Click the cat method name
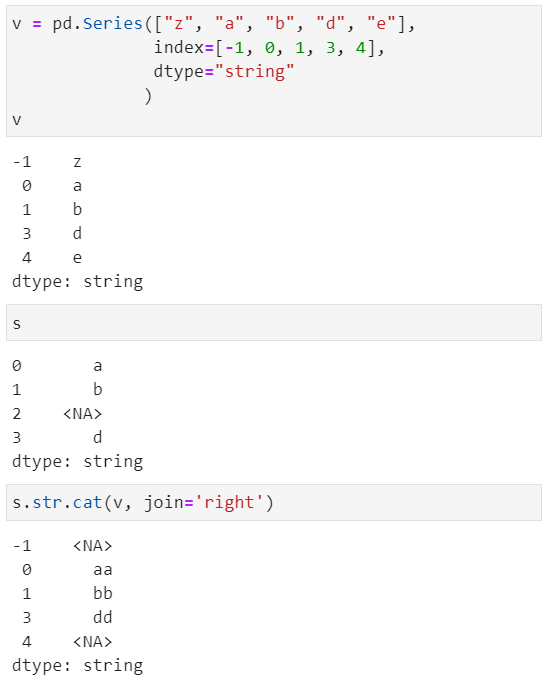Viewport: 549px width, 688px height. [87, 502]
